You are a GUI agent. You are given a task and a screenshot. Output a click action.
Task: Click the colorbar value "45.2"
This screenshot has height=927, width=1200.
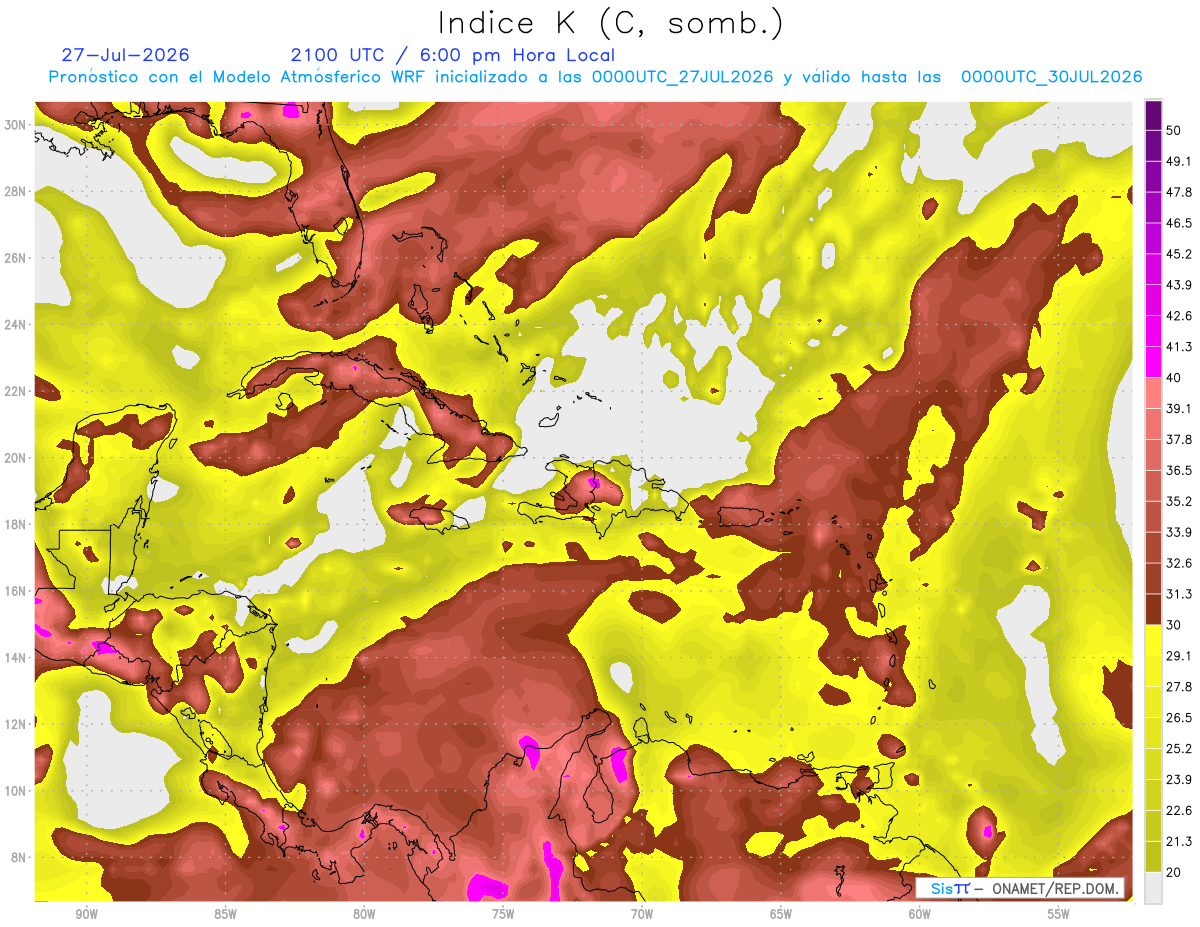click(x=1180, y=254)
